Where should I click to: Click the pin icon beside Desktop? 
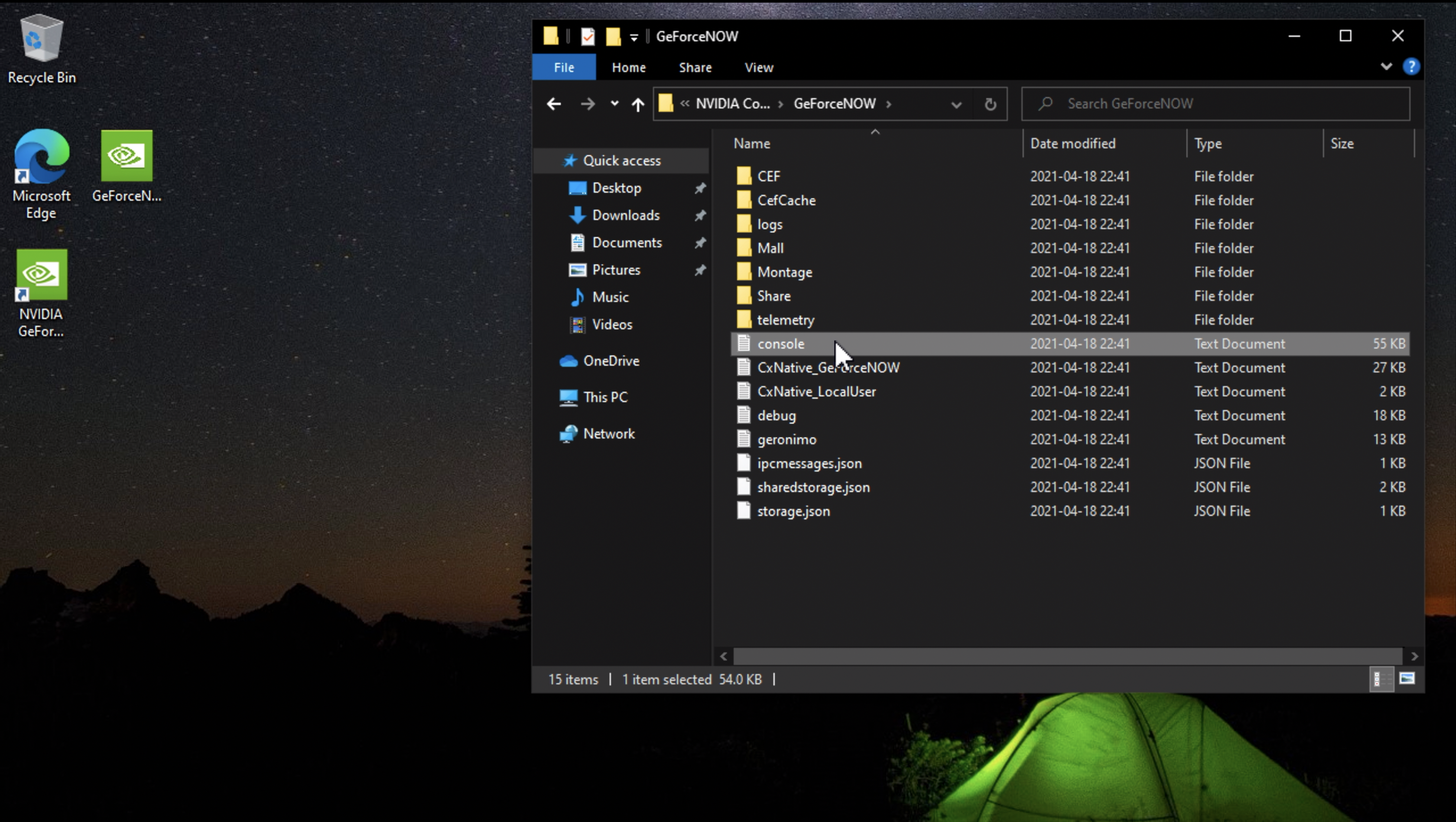[x=700, y=188]
